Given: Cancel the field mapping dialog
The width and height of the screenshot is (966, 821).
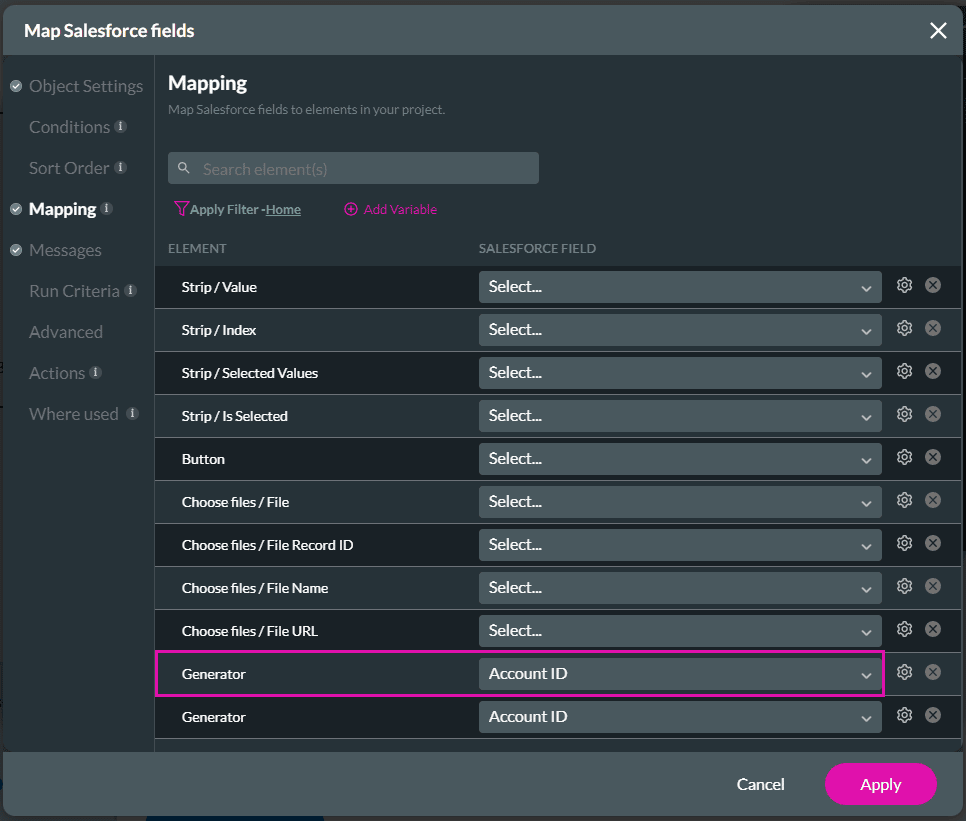Looking at the screenshot, I should (x=760, y=785).
